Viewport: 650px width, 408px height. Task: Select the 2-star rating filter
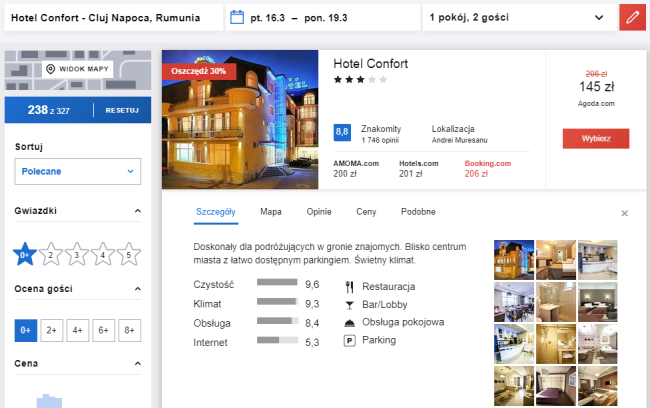coord(51,255)
